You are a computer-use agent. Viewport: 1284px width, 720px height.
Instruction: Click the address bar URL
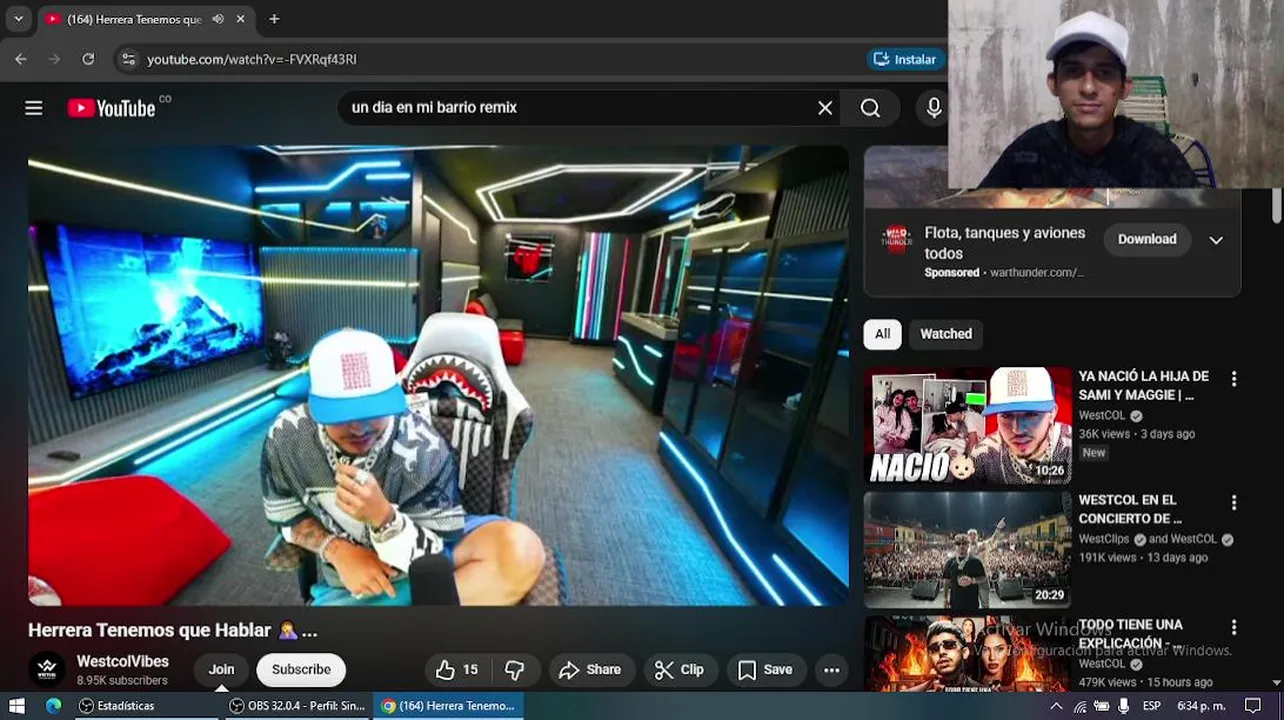coord(252,59)
